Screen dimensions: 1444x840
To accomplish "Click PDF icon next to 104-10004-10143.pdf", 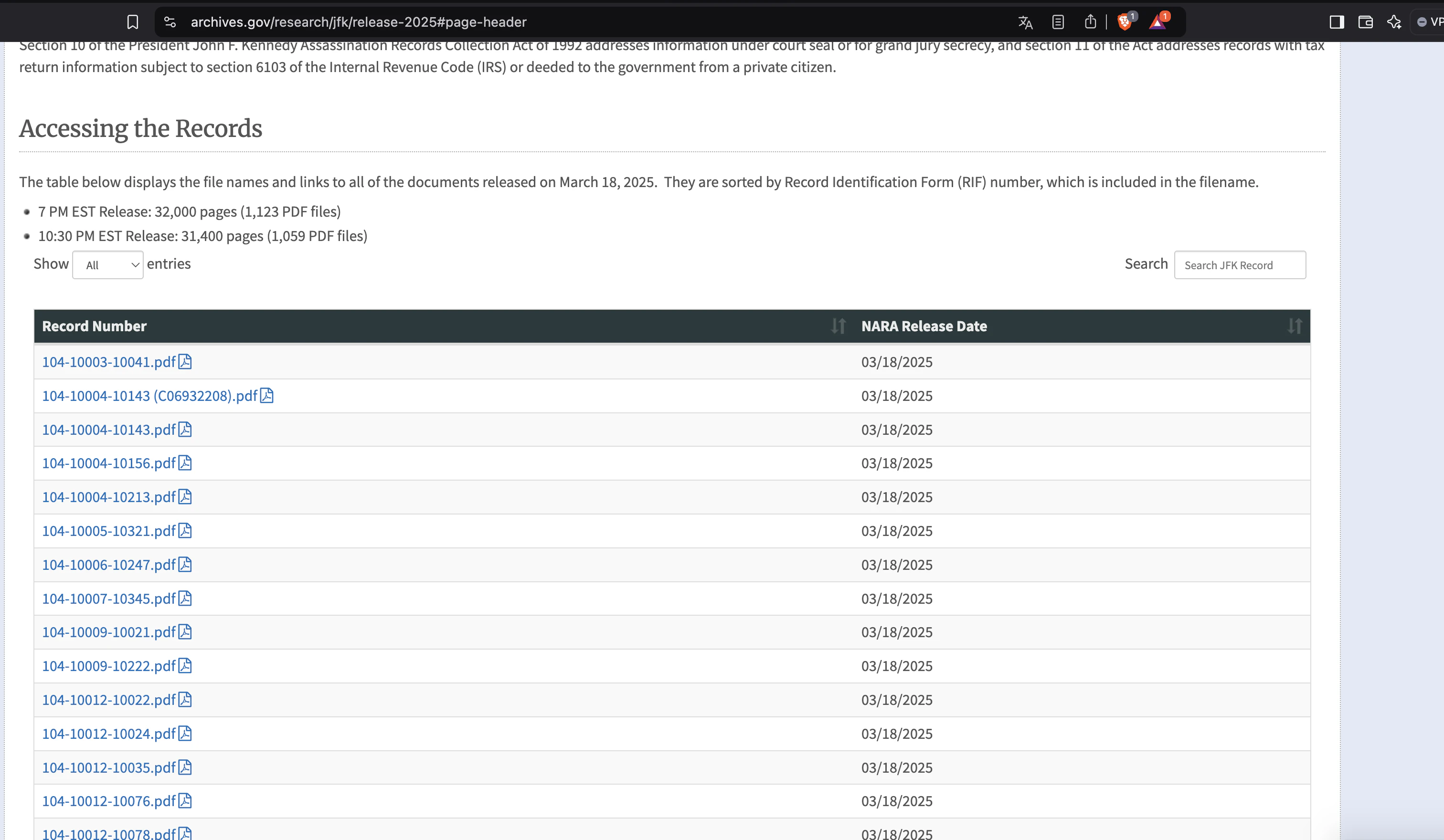I will (x=184, y=429).
